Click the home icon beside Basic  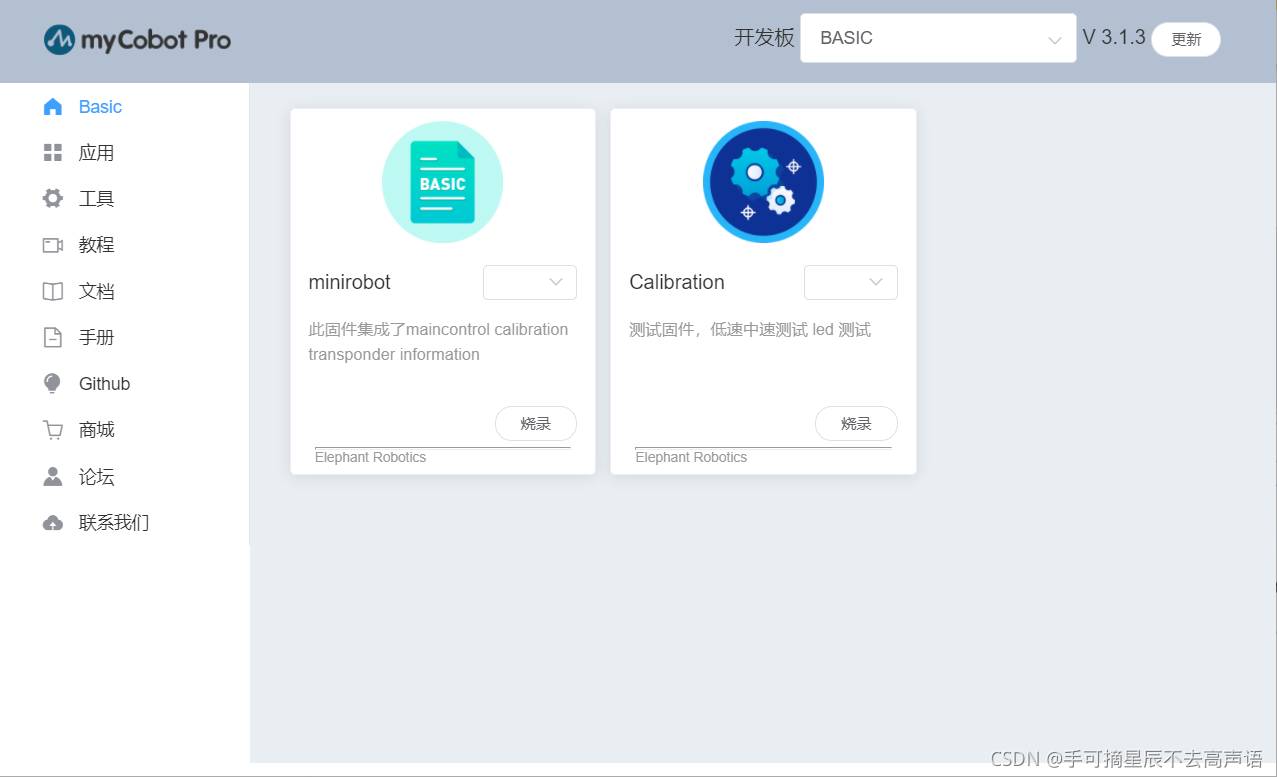coord(53,107)
